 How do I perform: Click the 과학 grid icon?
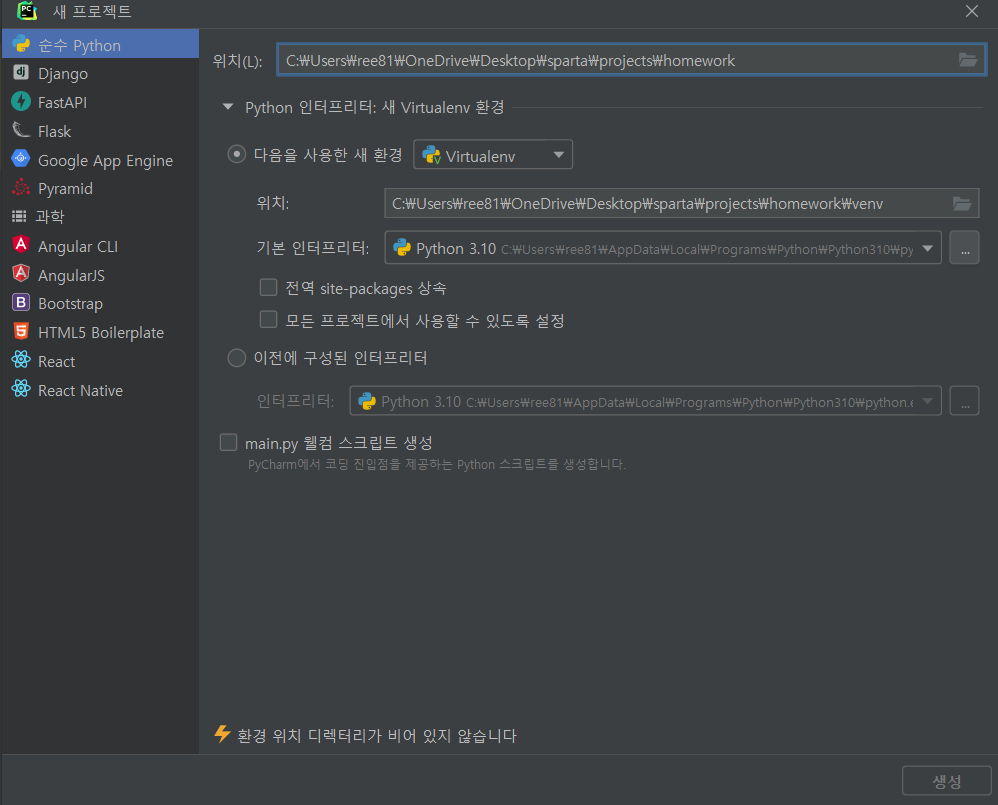click(x=20, y=216)
